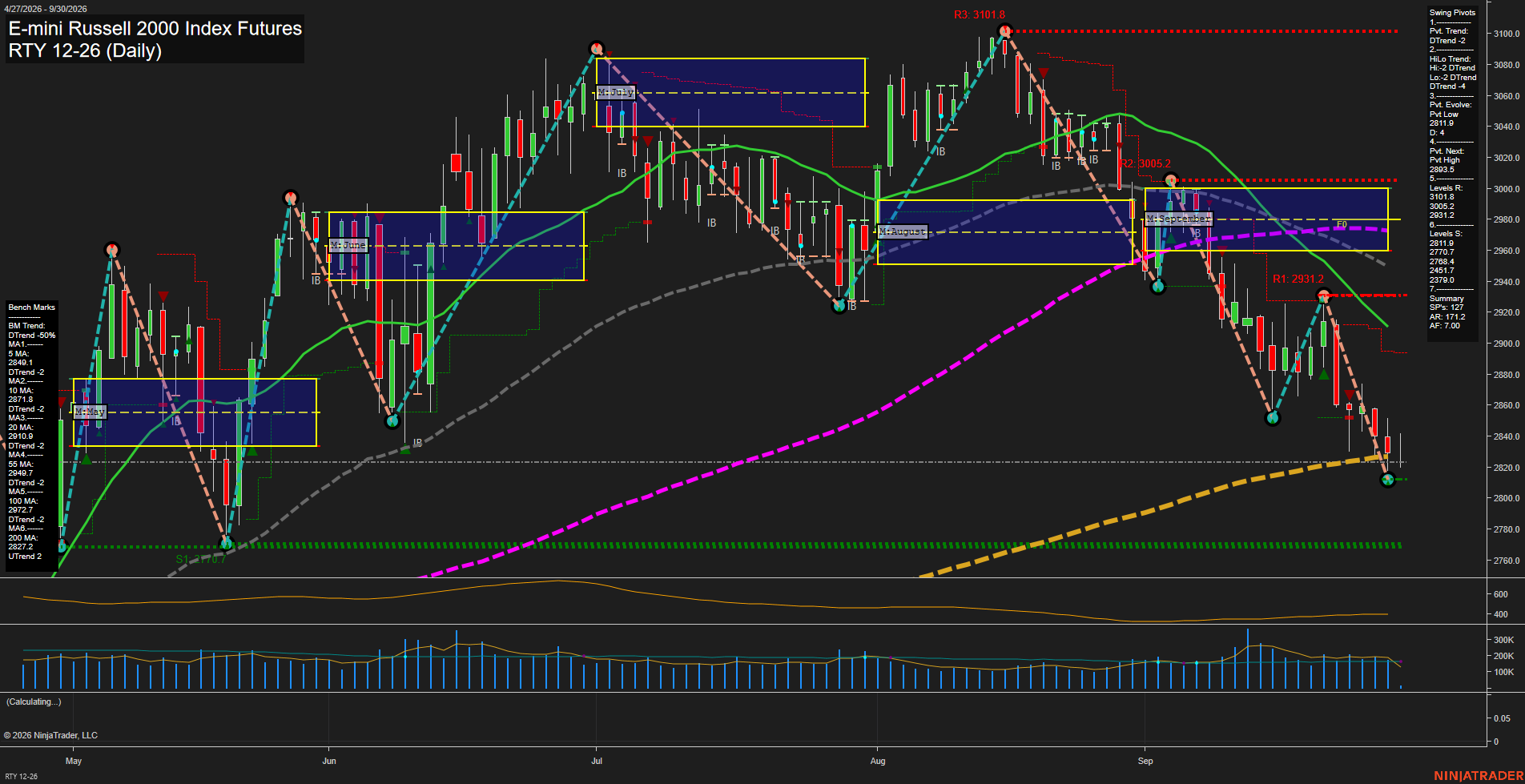Click the swing pivot high marker at R2
1525x784 pixels.
click(x=1171, y=179)
